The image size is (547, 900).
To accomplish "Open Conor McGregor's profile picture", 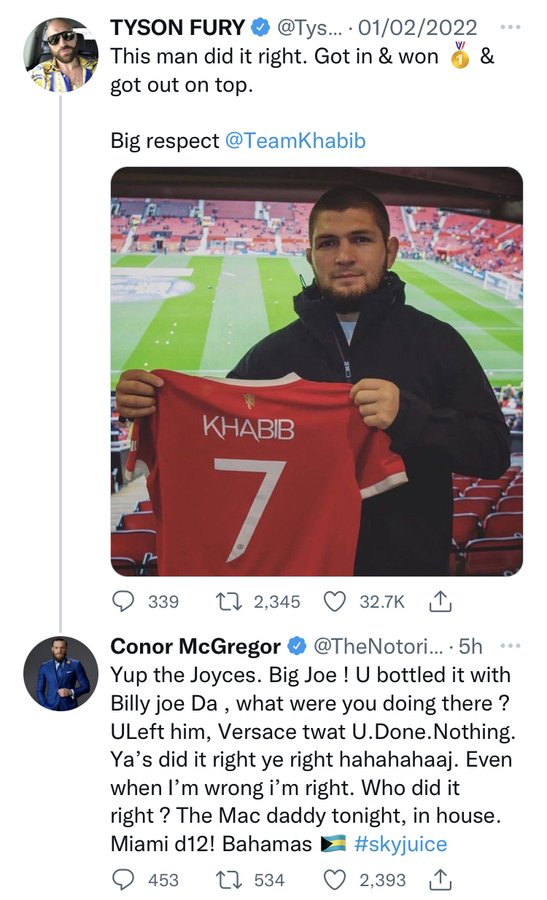I will coord(61,674).
